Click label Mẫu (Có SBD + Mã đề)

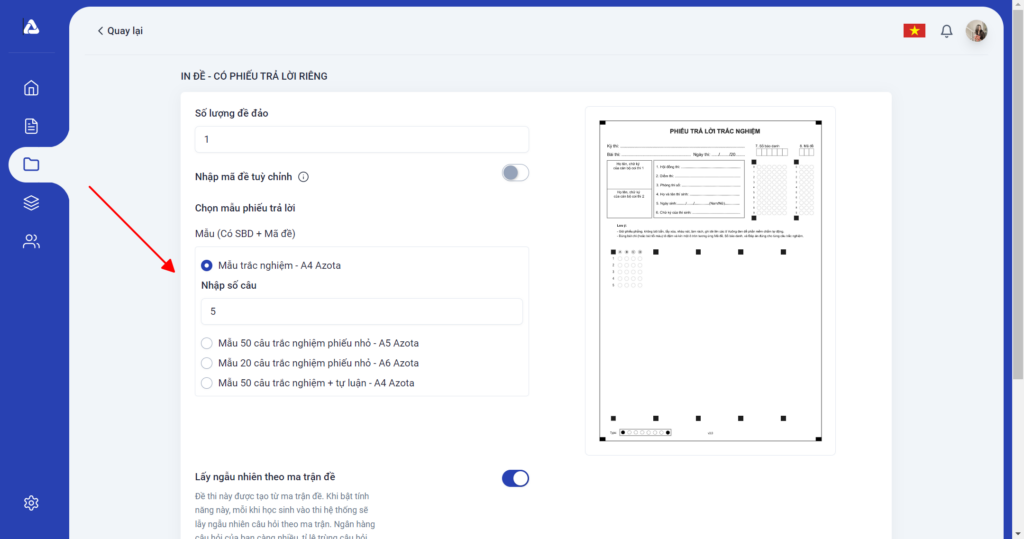tap(245, 234)
